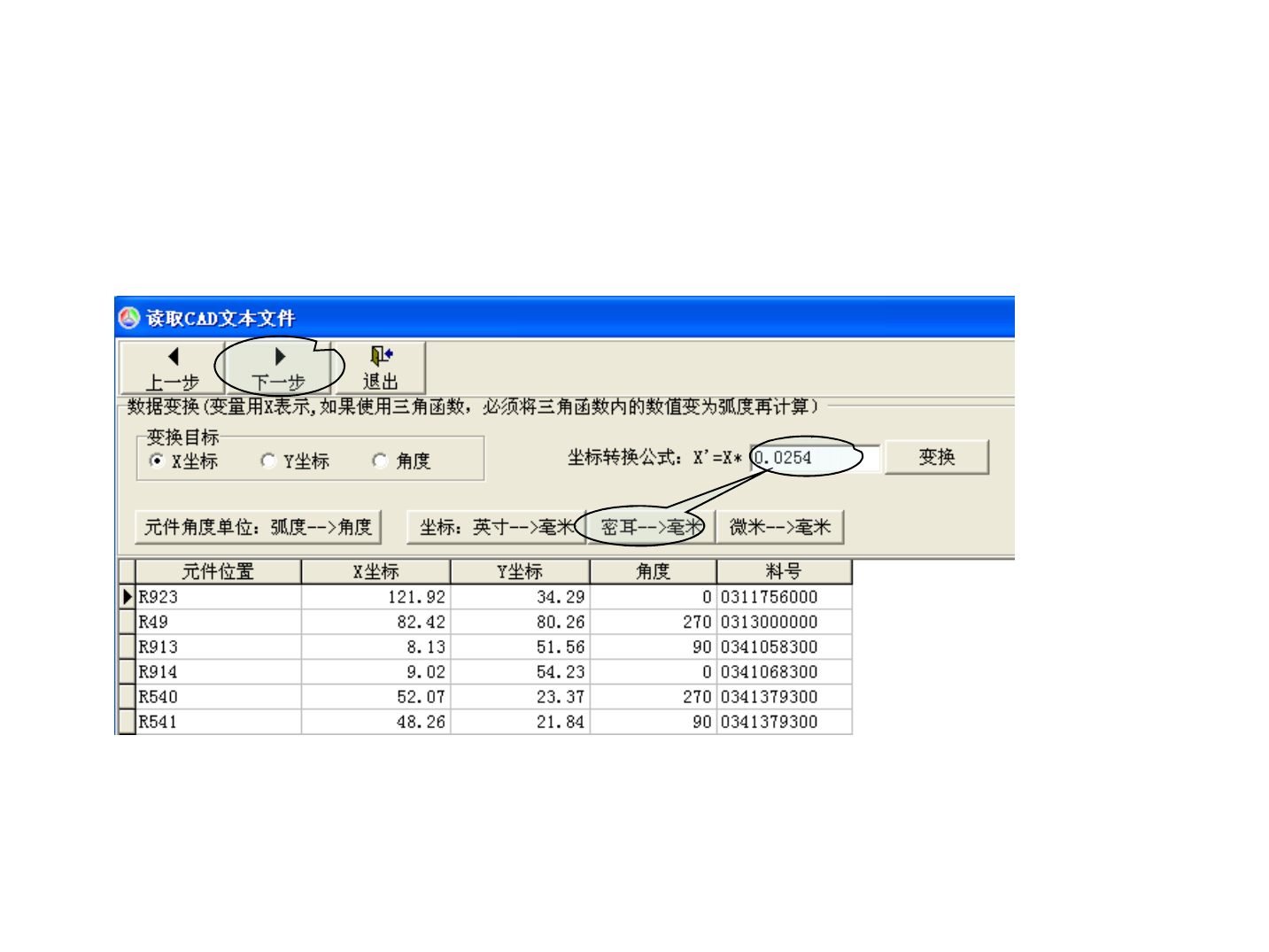Click X value 52.07

point(375,697)
